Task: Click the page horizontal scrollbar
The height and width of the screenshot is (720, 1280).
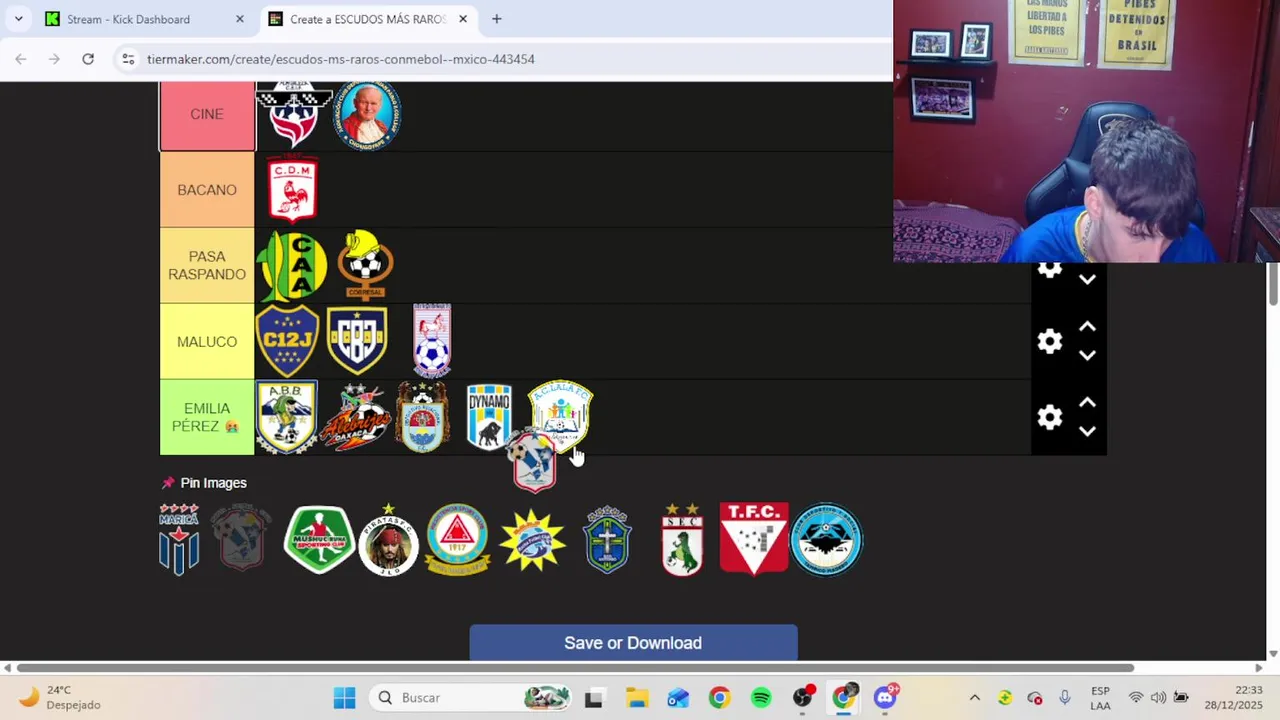Action: point(575,668)
